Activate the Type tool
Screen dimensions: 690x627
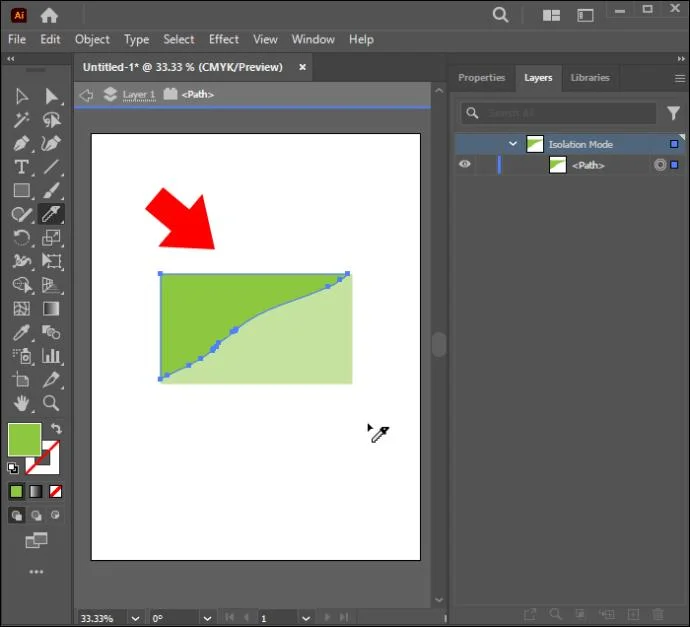[x=21, y=167]
